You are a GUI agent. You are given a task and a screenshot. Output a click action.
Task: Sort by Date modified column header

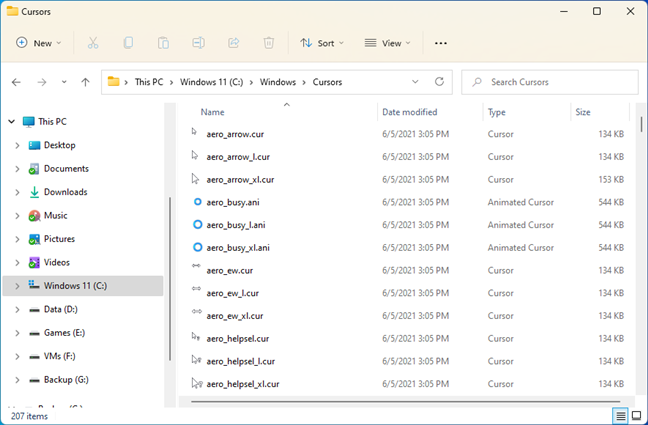[410, 112]
